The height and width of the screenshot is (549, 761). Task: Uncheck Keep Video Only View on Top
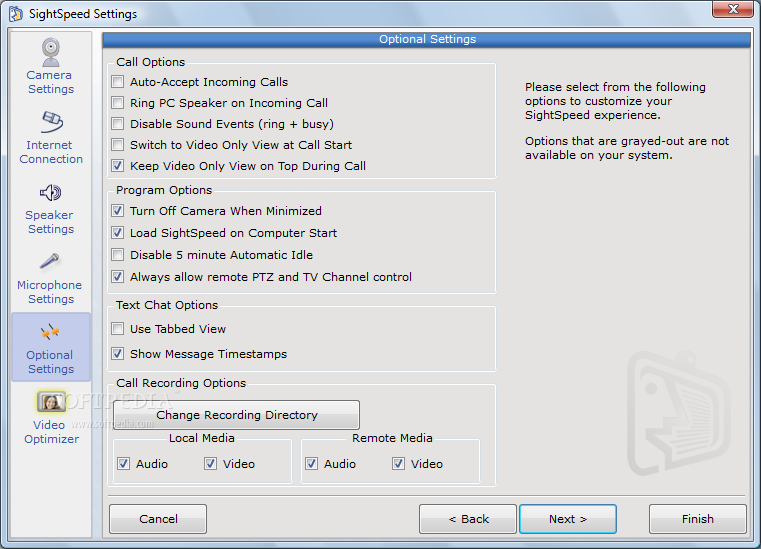point(117,166)
